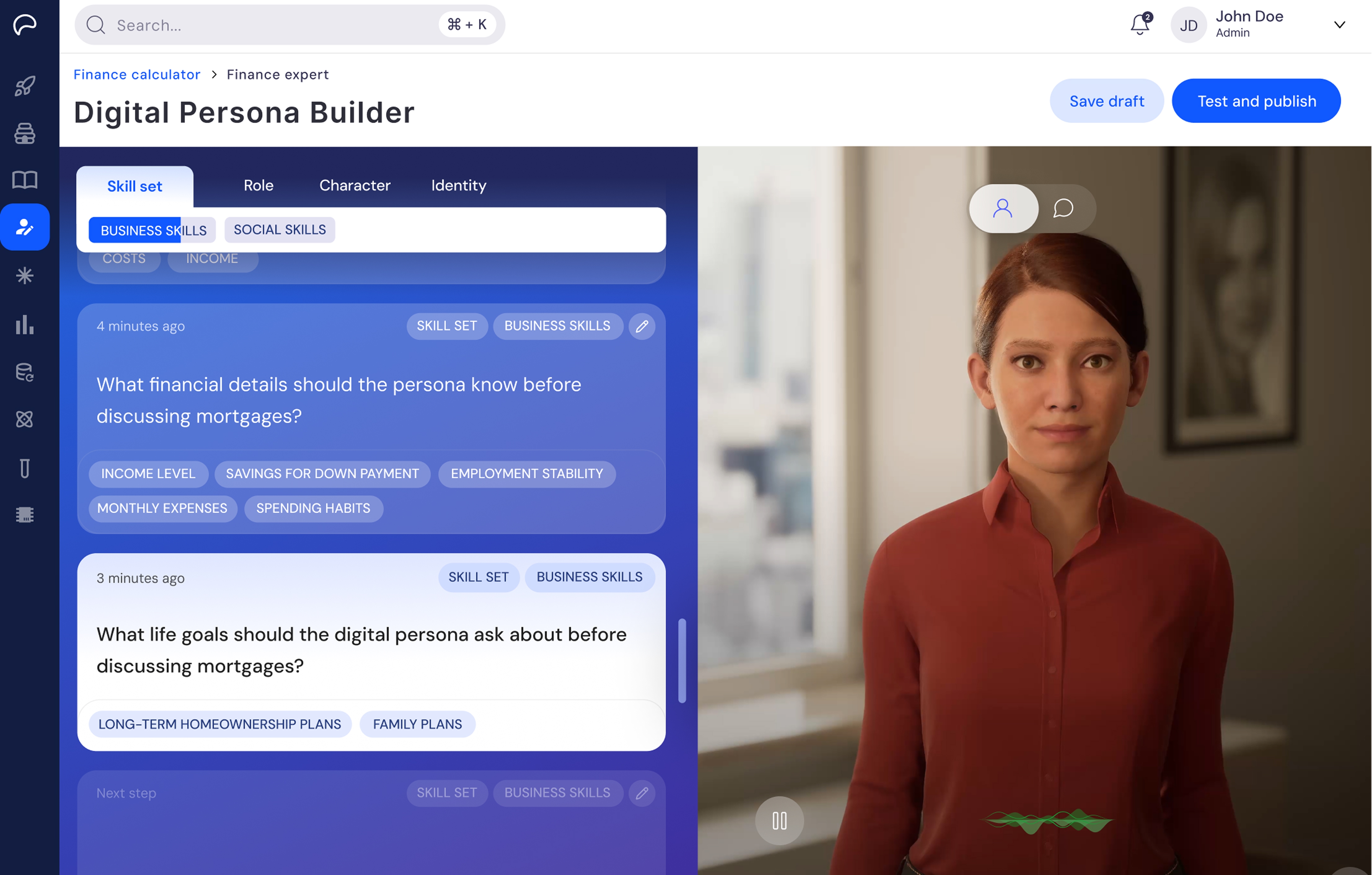The image size is (1372, 875).
Task: Open the rocket launch sidebar icon
Action: (24, 86)
